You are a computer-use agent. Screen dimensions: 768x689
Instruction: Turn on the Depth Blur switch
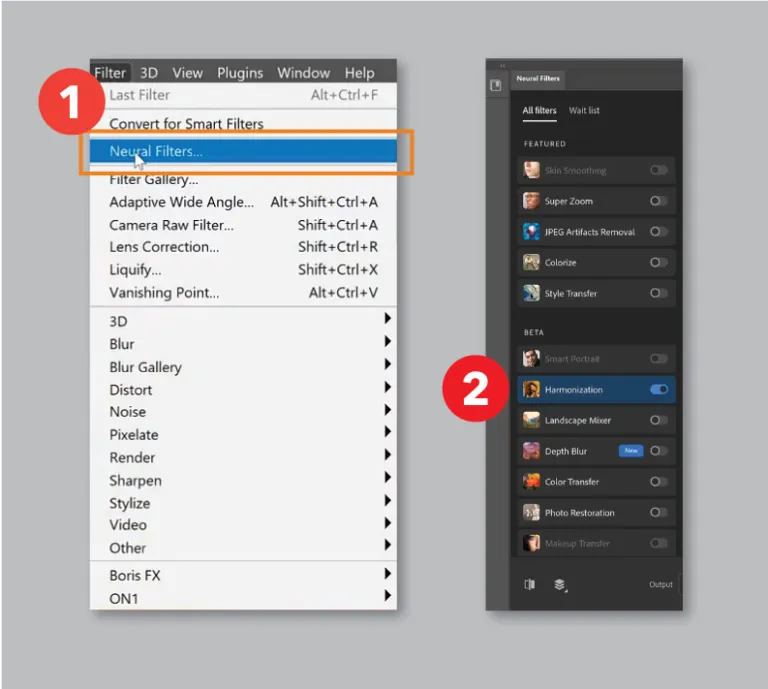tap(659, 451)
